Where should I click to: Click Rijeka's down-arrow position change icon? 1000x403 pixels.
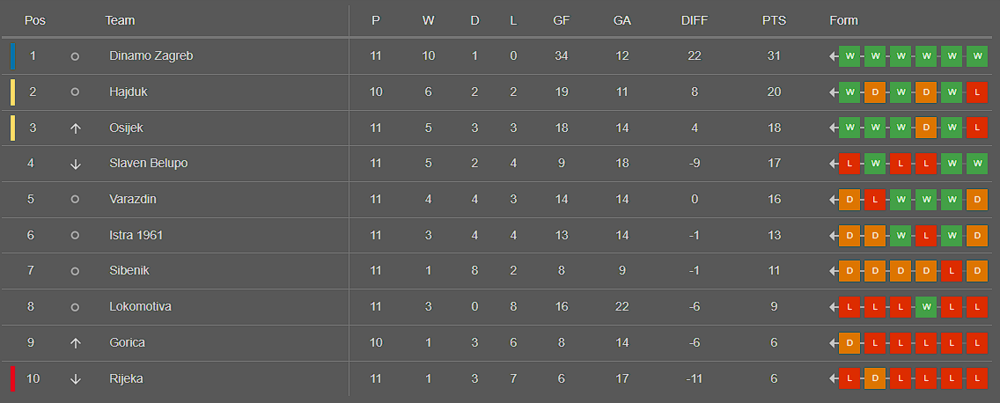click(x=75, y=379)
